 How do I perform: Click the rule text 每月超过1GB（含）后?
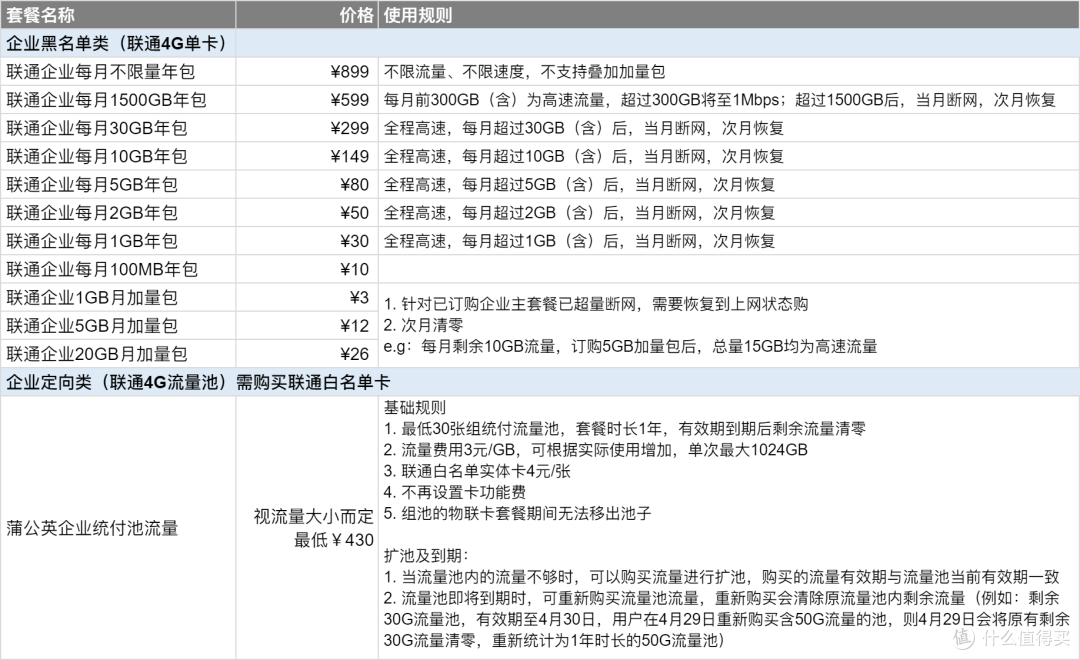coord(540,241)
